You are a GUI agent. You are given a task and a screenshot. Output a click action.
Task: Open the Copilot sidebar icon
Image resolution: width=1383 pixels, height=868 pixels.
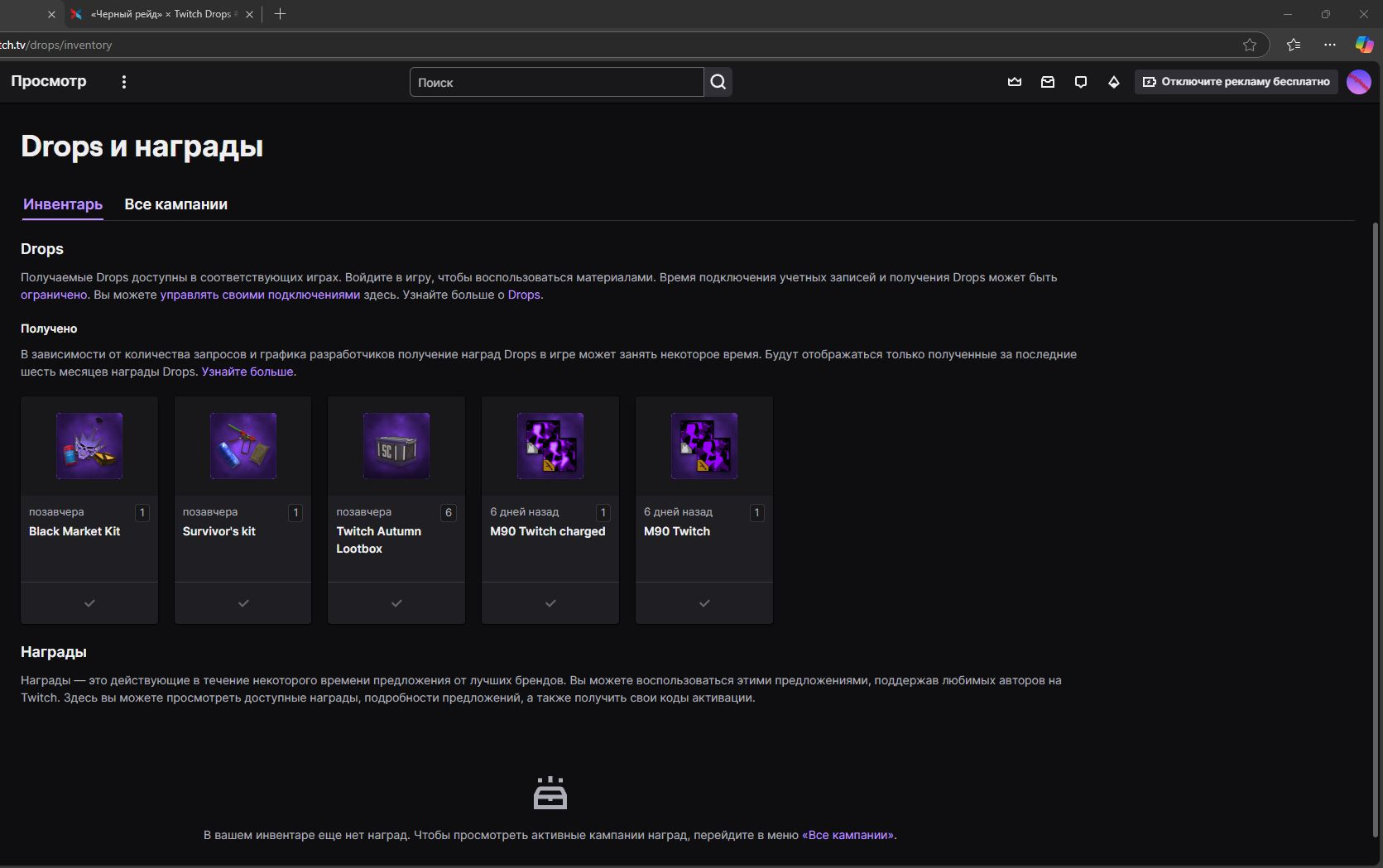pyautogui.click(x=1364, y=45)
